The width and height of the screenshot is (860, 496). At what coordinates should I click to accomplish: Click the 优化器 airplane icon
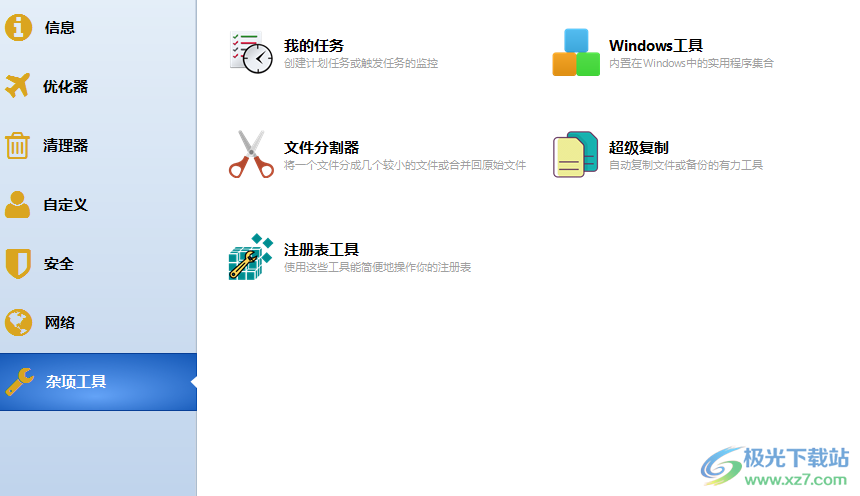pos(17,86)
